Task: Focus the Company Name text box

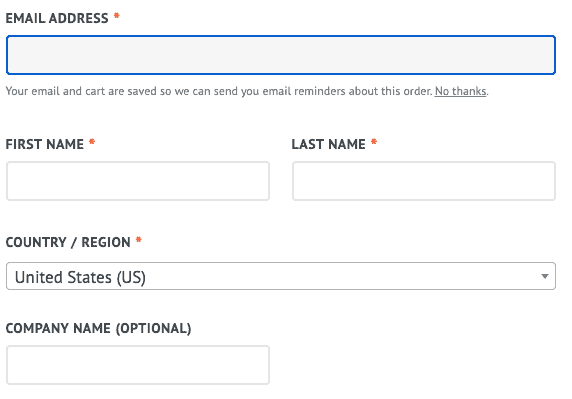Action: (x=138, y=365)
